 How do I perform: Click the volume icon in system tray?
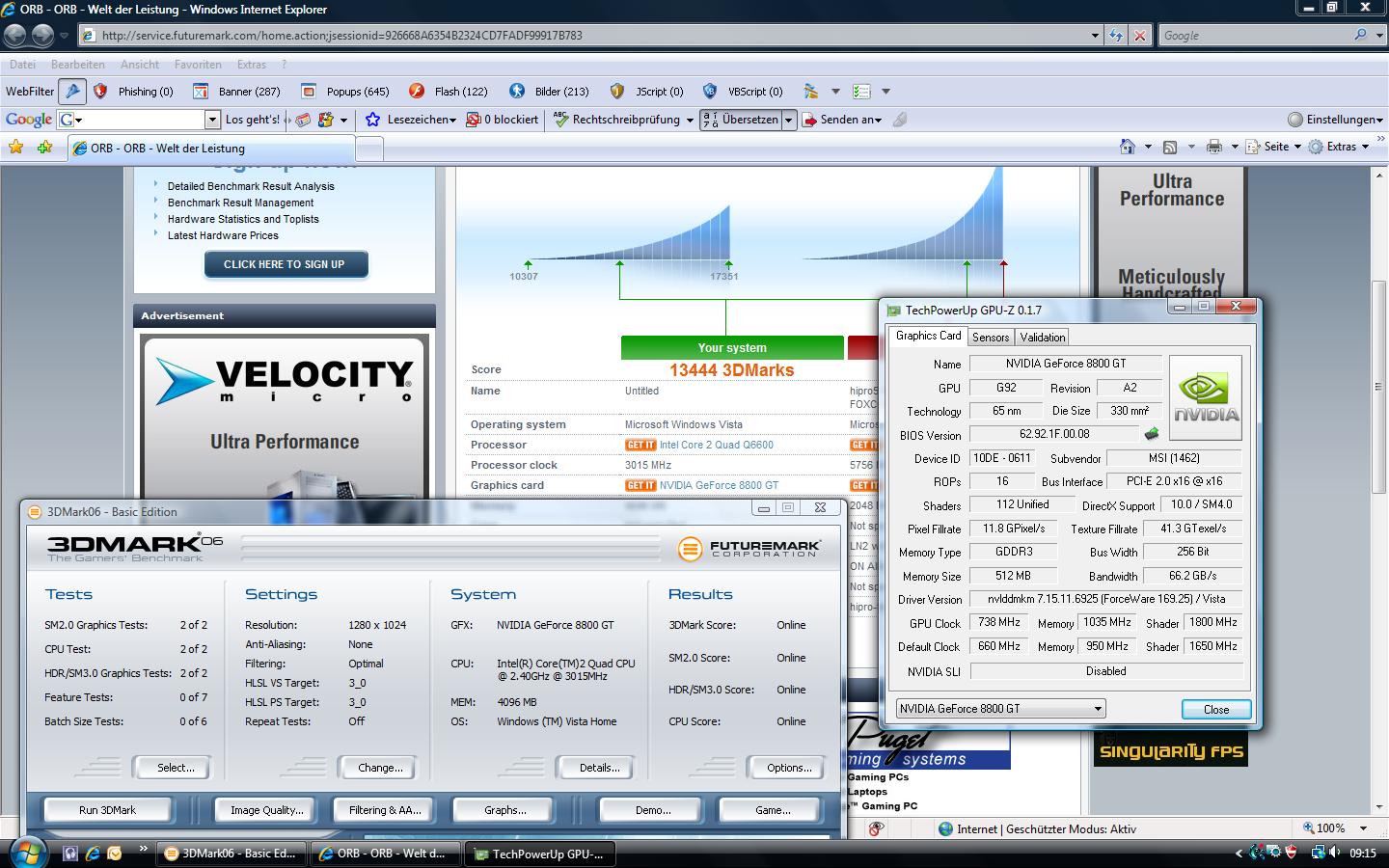point(1334,853)
